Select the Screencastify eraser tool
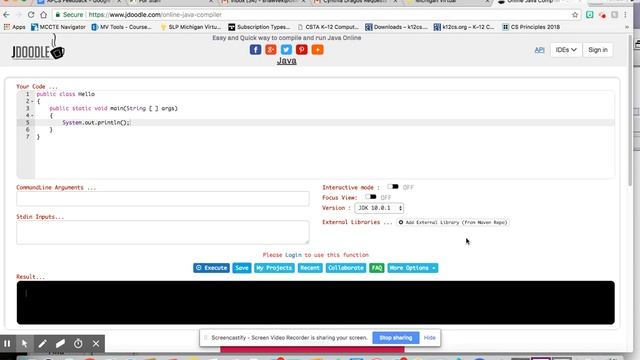640x360 pixels. pyautogui.click(x=60, y=344)
